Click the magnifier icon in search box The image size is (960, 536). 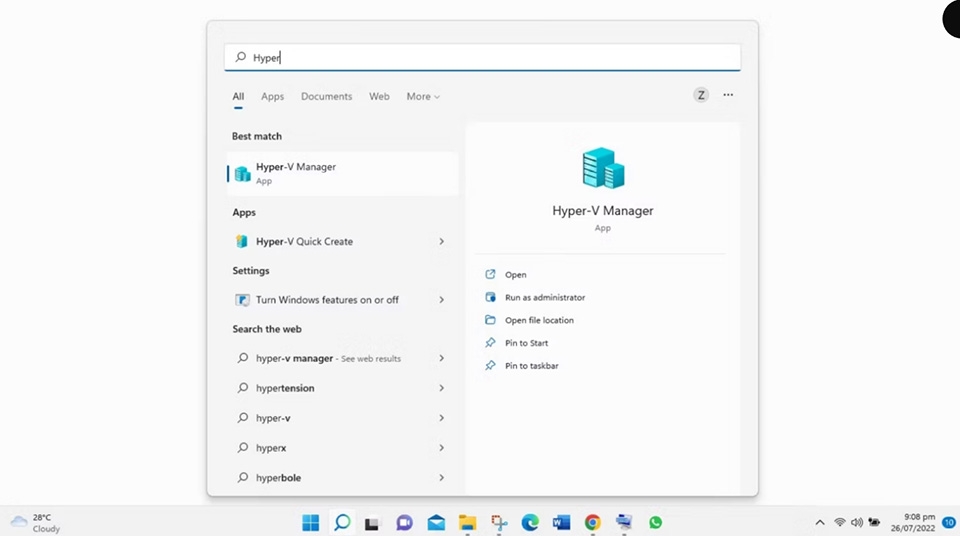pyautogui.click(x=241, y=57)
